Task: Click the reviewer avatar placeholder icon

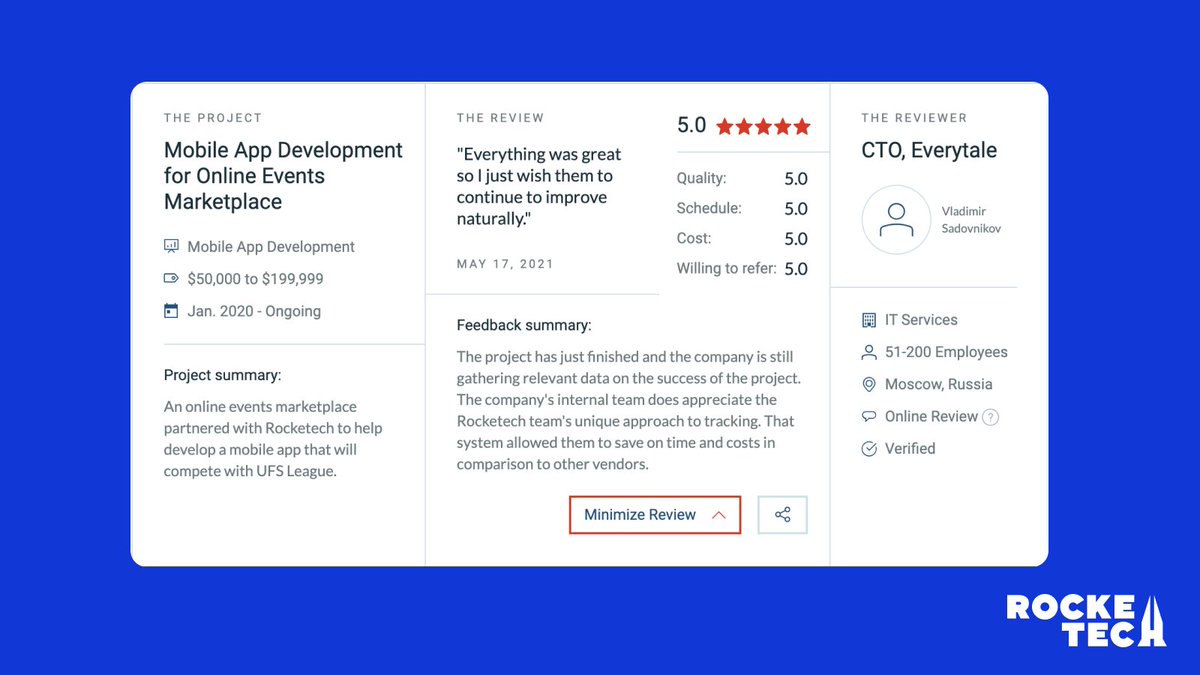Action: pos(896,220)
